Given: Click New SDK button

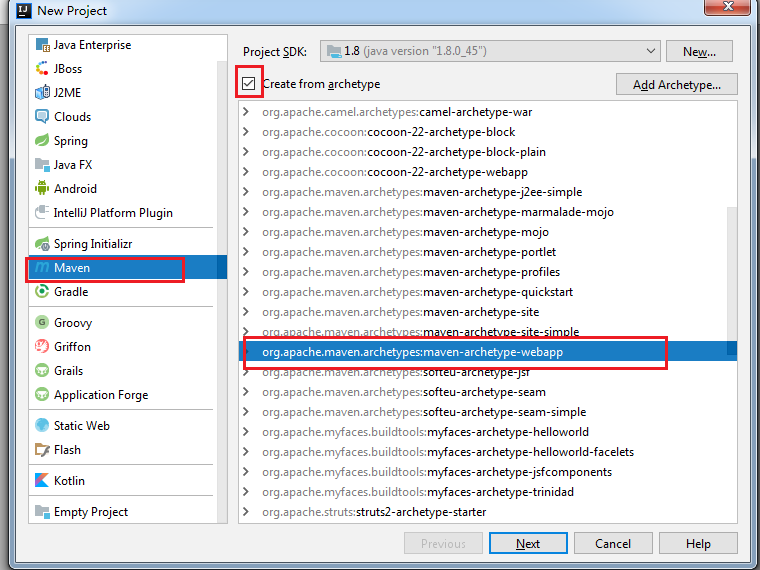Looking at the screenshot, I should click(699, 51).
